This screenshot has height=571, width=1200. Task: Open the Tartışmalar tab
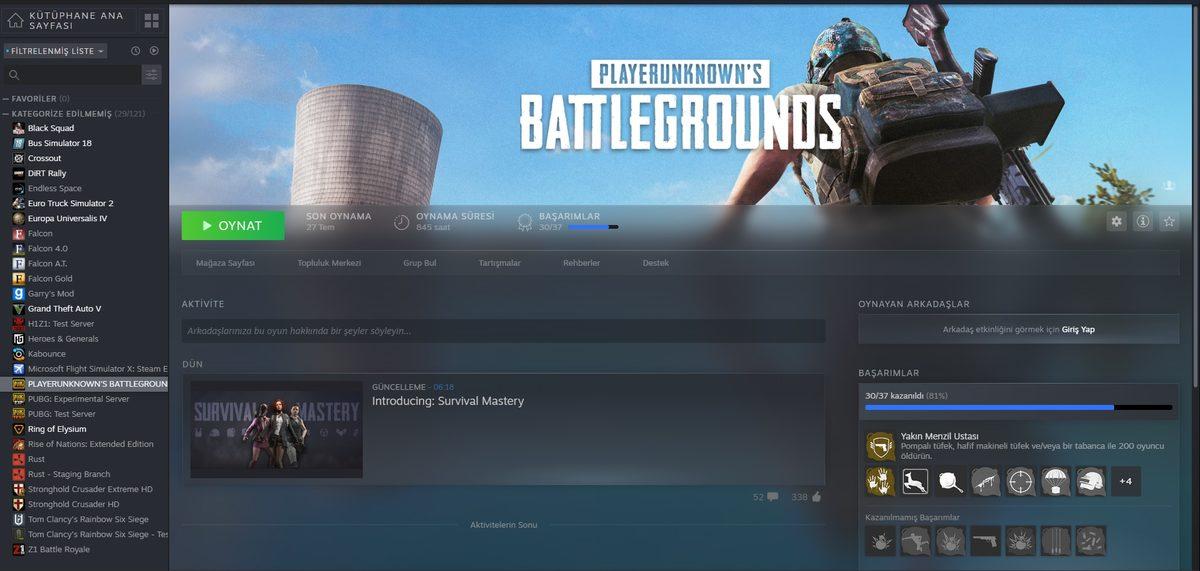pyautogui.click(x=499, y=263)
